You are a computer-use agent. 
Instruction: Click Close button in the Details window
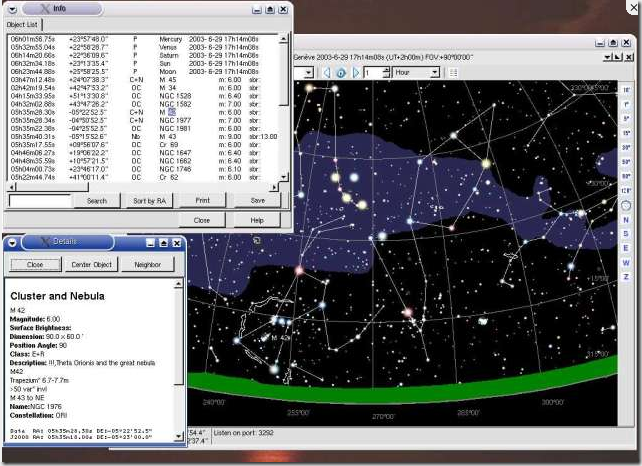pos(35,265)
